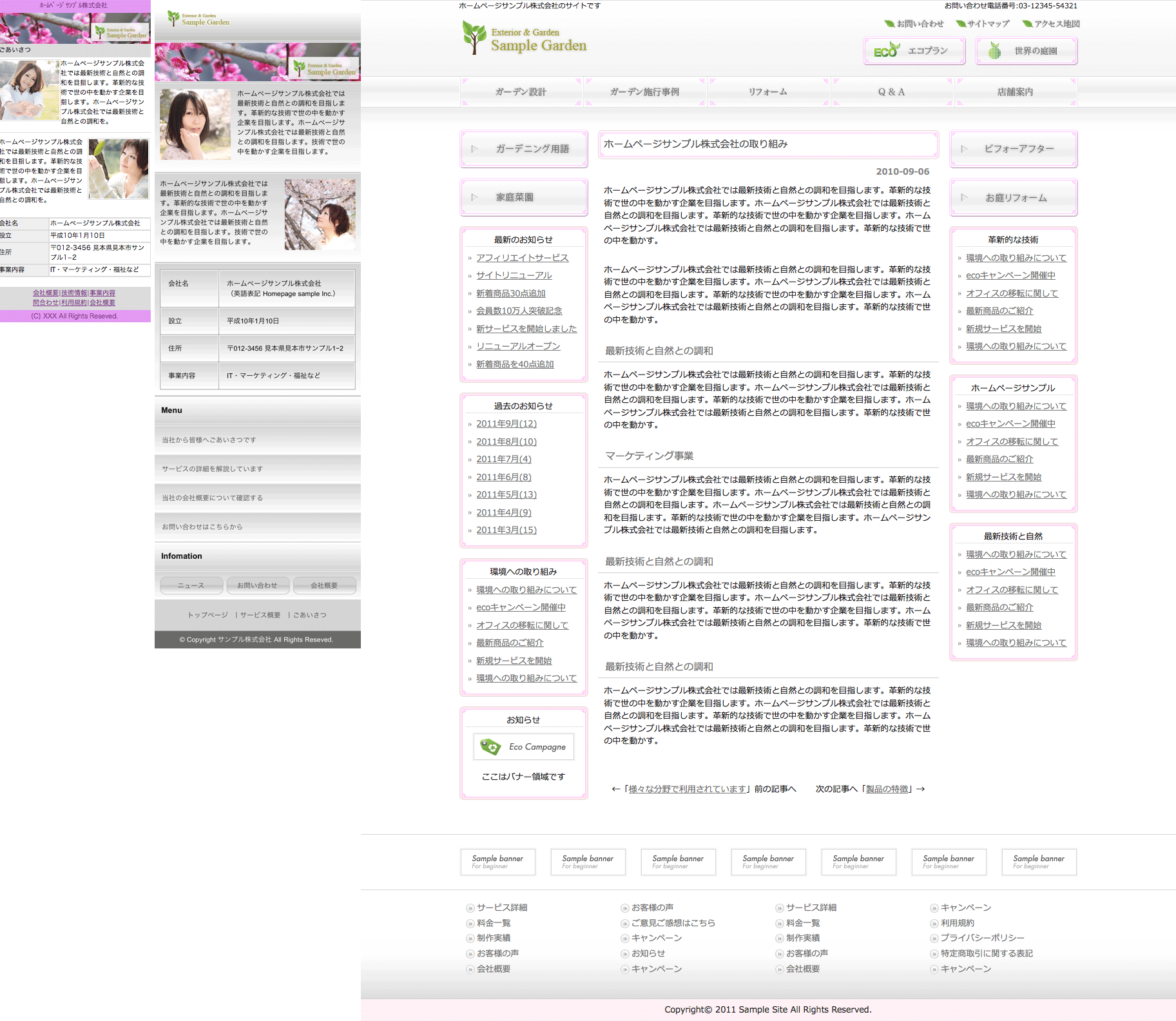Click the leaf icon beside お問い合わせ

click(x=889, y=24)
